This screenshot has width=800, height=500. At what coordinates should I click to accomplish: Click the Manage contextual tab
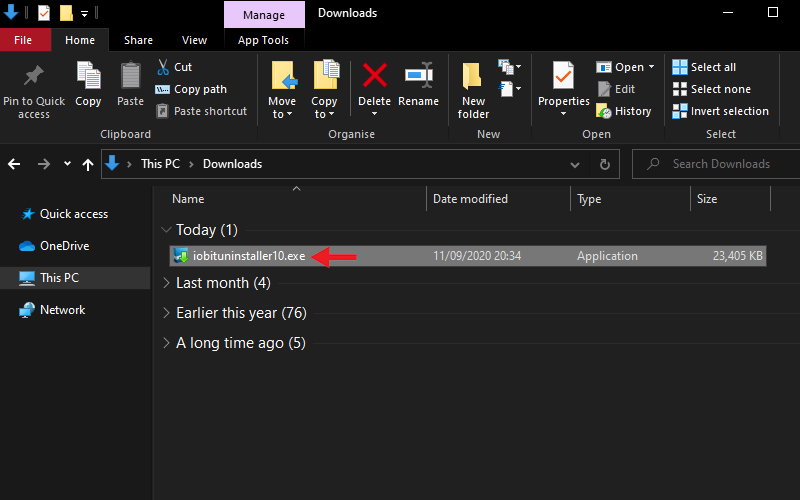(x=264, y=15)
